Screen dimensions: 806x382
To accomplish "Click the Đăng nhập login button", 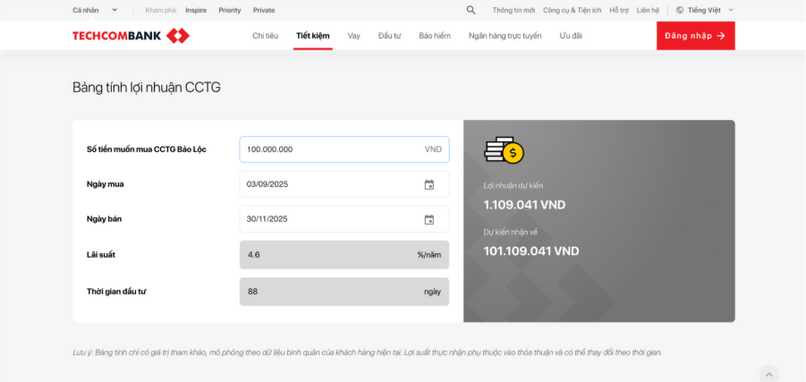I will [x=695, y=35].
